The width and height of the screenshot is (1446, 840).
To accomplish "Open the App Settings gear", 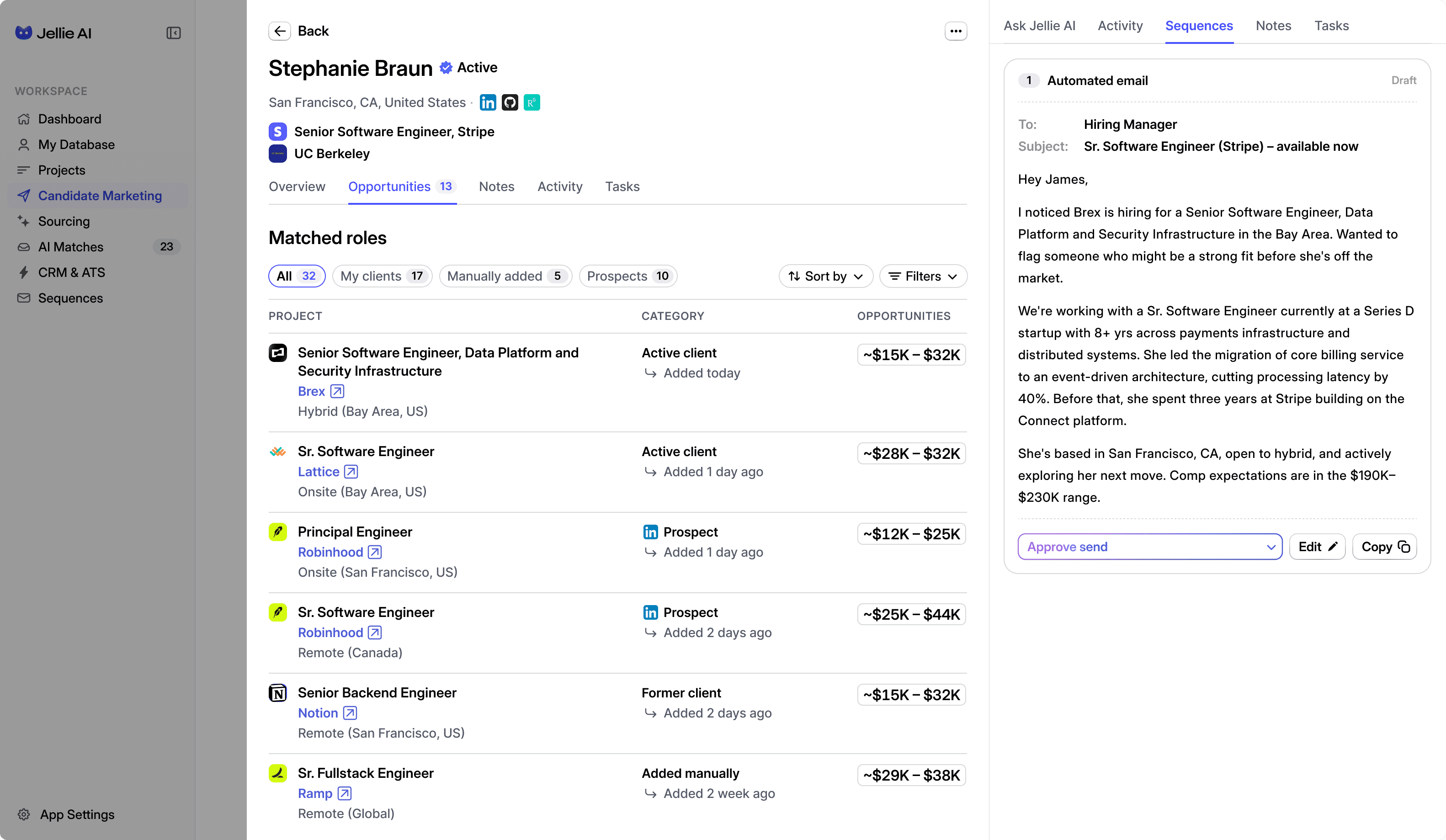I will click(x=24, y=814).
